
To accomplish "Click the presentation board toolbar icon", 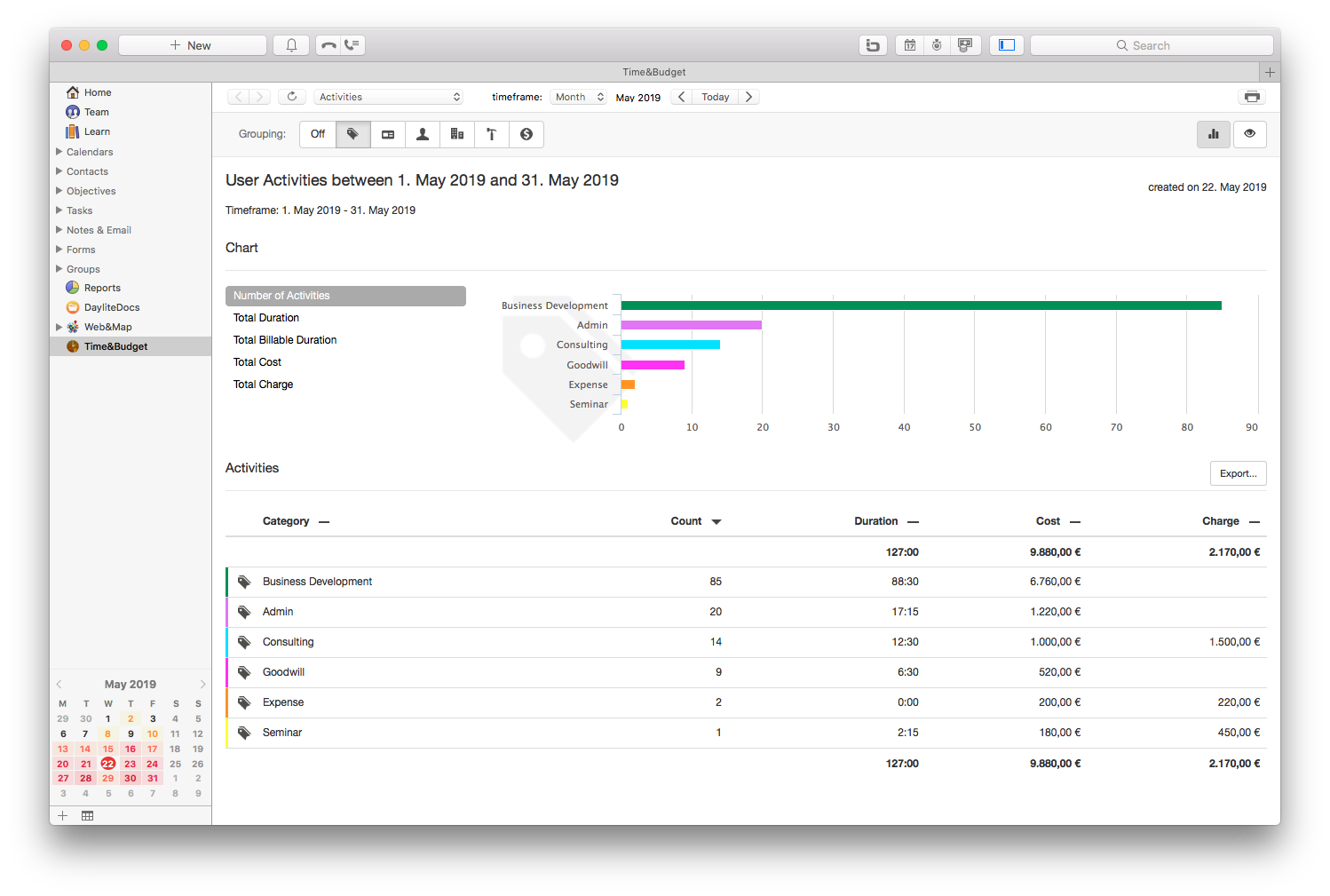I will (965, 45).
